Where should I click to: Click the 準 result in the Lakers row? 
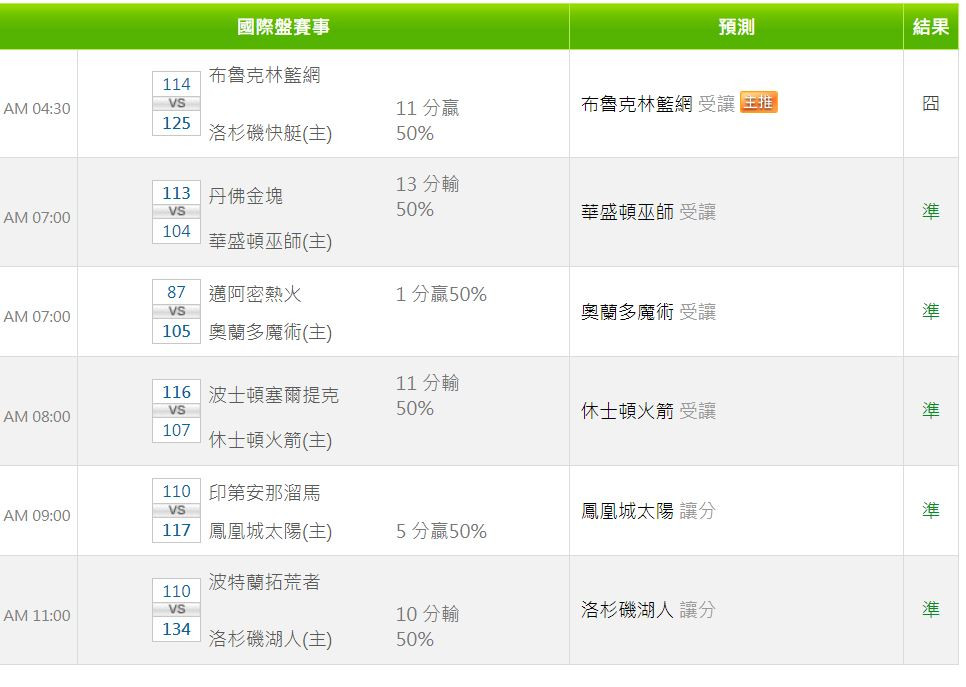tap(930, 609)
